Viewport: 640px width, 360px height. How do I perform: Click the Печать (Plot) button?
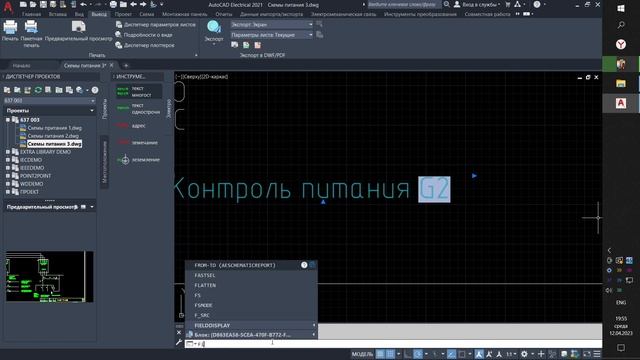(x=10, y=31)
